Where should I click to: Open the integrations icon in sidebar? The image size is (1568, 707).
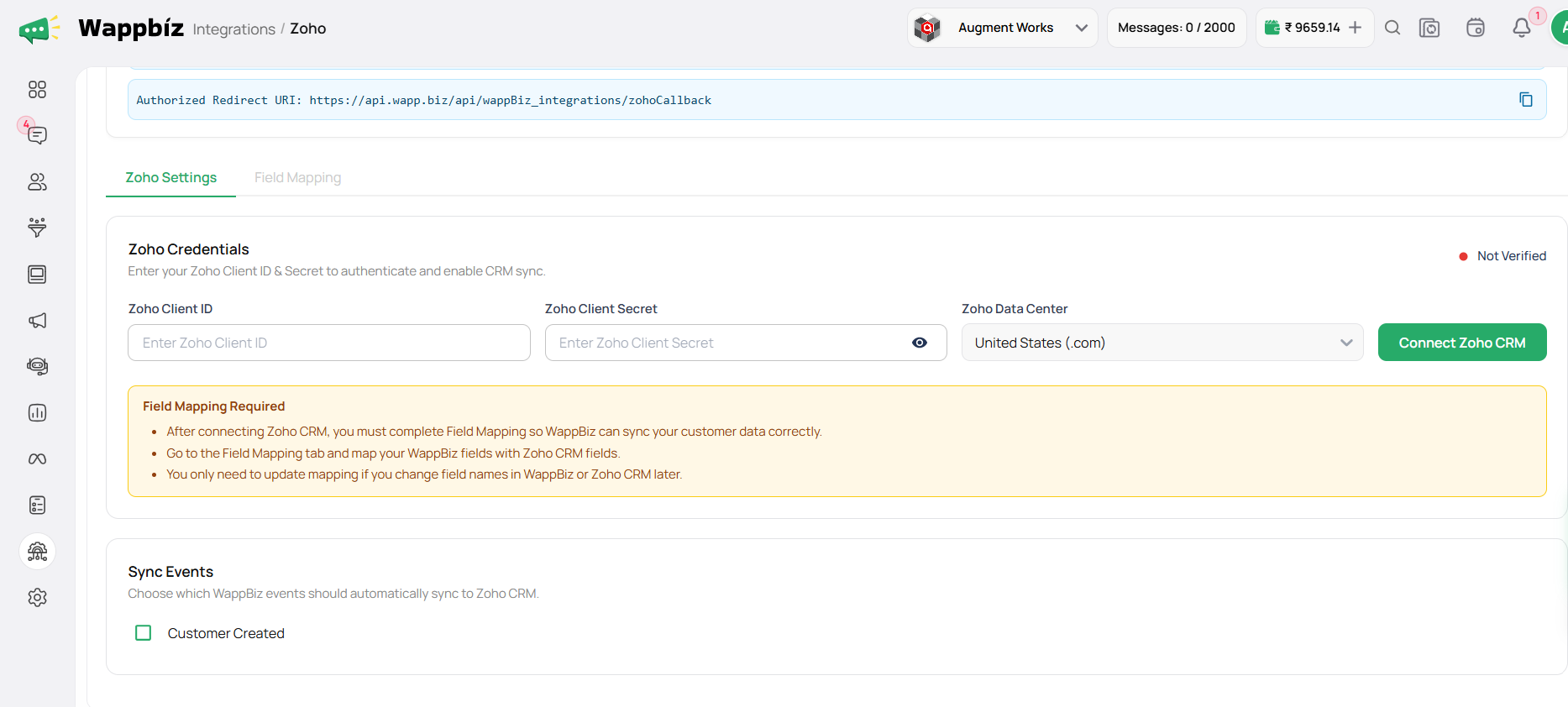coord(37,552)
